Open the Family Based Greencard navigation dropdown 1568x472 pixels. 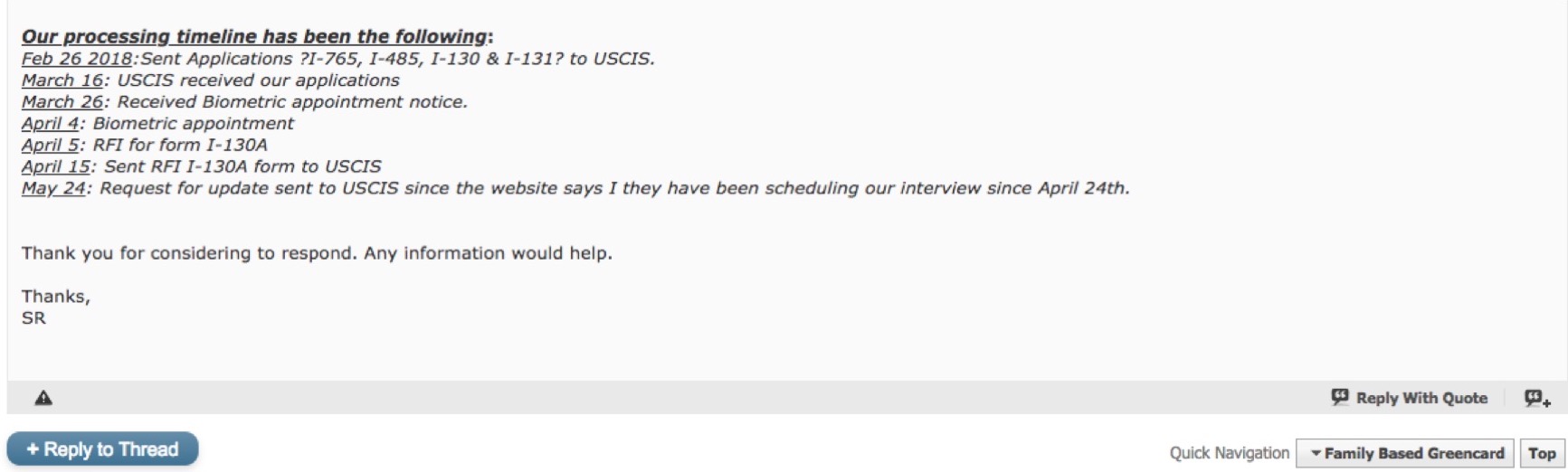coord(1405,453)
